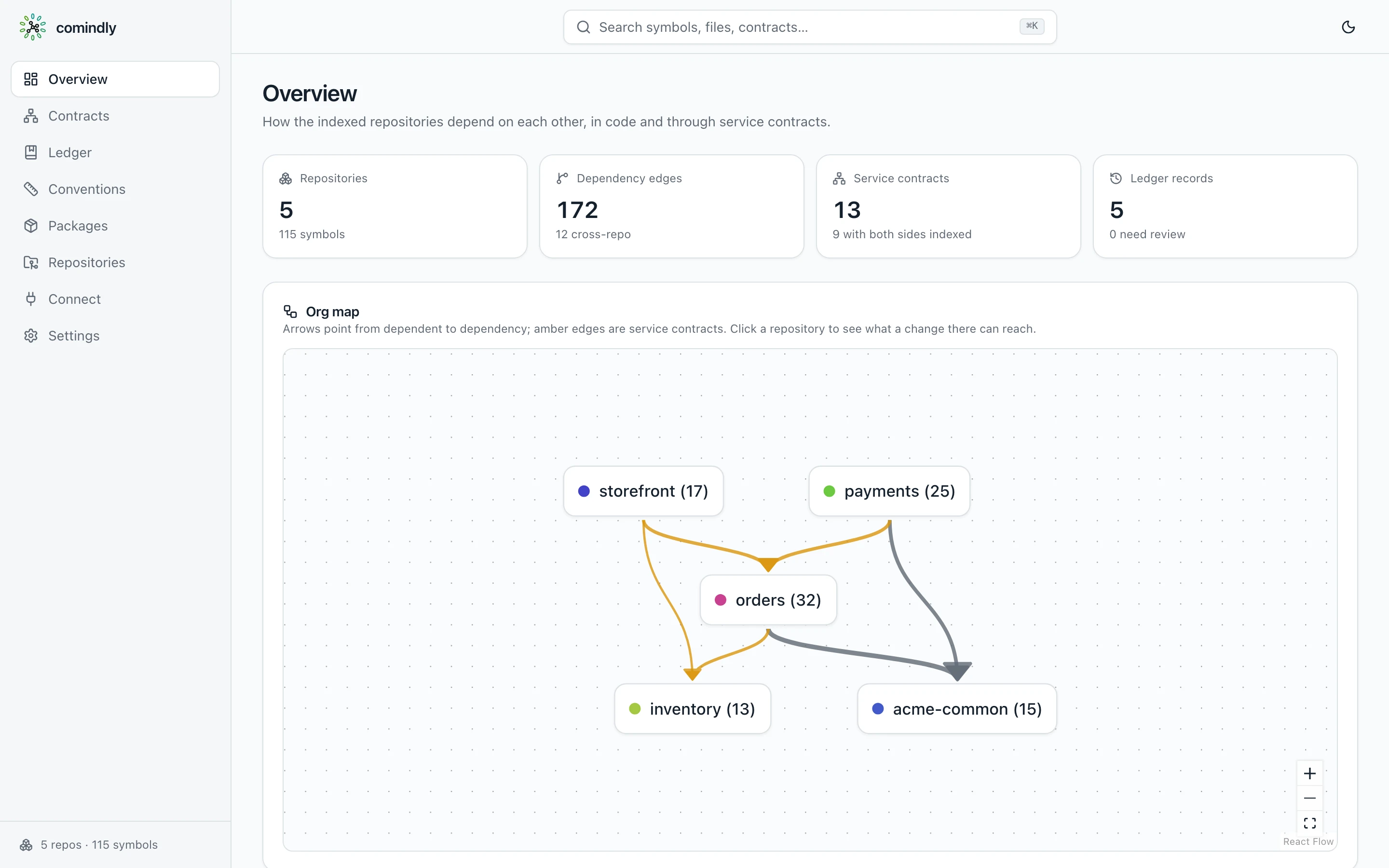Image resolution: width=1389 pixels, height=868 pixels.
Task: Click the Repositories stat card icon
Action: click(x=285, y=178)
